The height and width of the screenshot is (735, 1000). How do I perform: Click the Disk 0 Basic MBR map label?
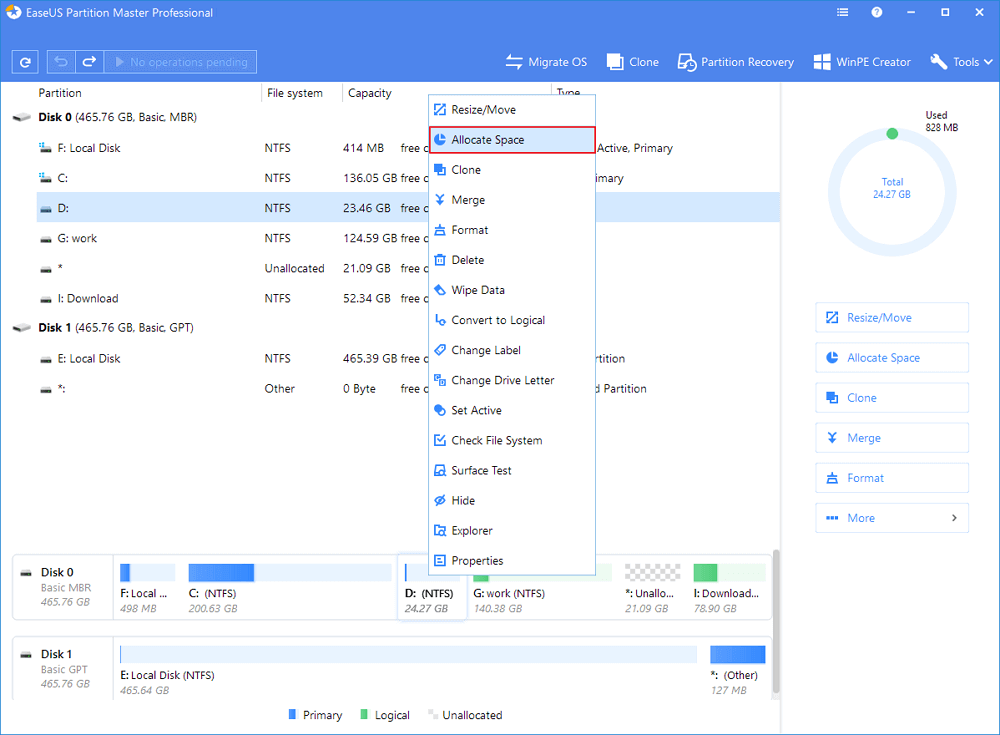point(62,587)
